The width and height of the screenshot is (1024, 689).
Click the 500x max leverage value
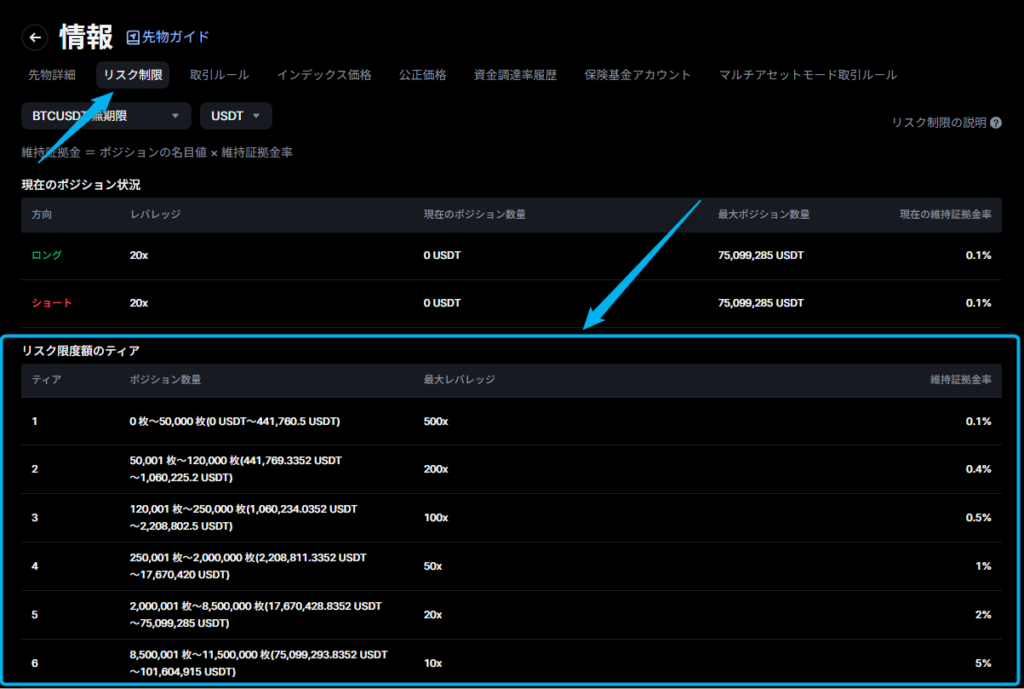point(436,421)
